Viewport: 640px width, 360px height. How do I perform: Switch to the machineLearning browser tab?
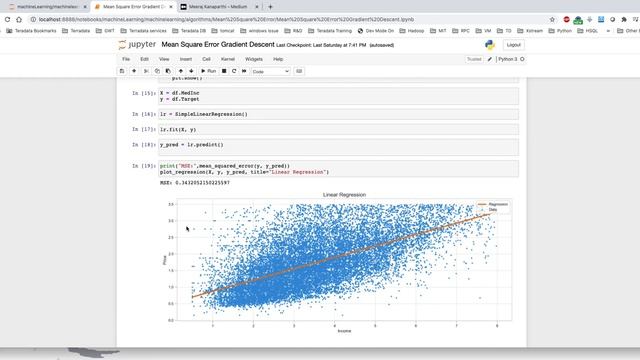(x=47, y=7)
